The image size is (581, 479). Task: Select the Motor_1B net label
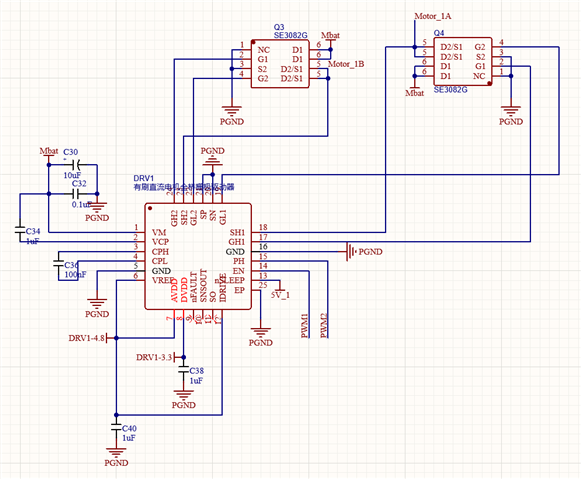346,64
